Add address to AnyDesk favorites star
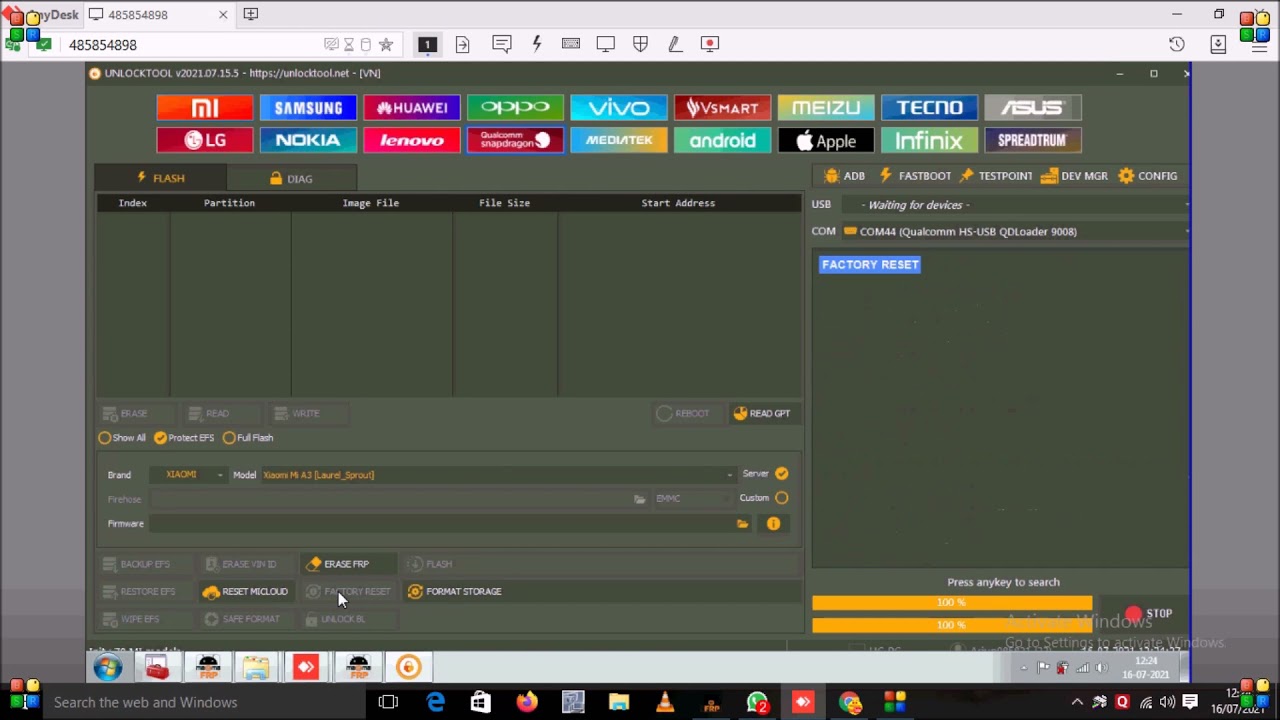1280x720 pixels. pos(386,44)
